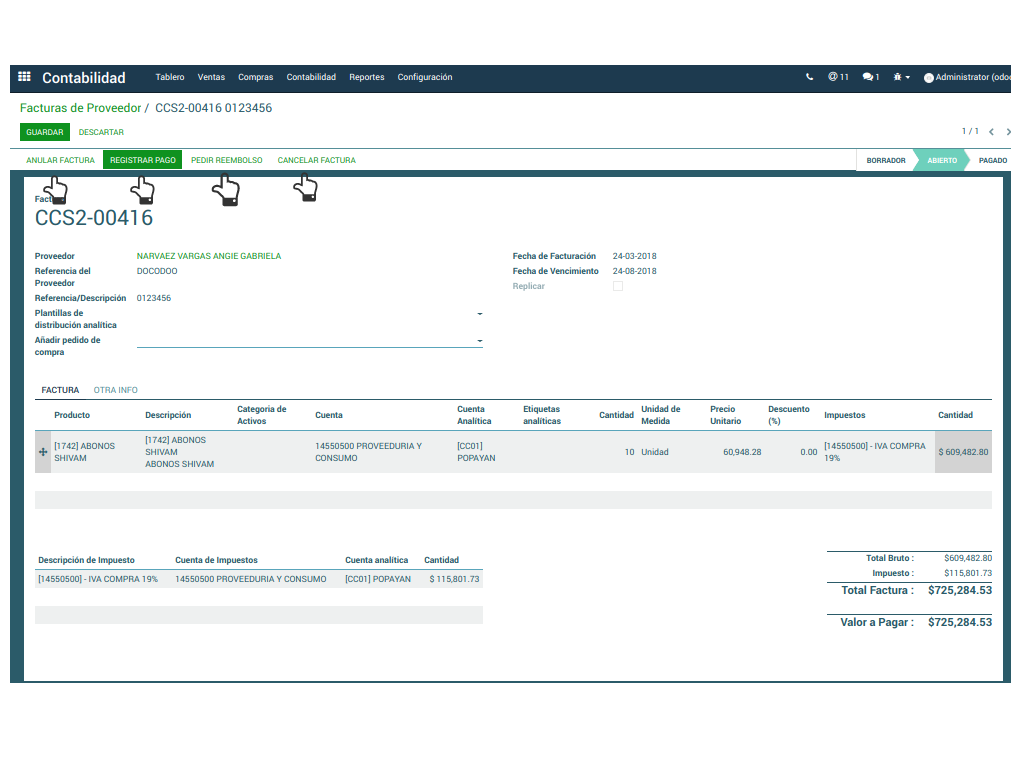Select the PAGADO status stage
This screenshot has height=767, width=1023.
coord(992,160)
